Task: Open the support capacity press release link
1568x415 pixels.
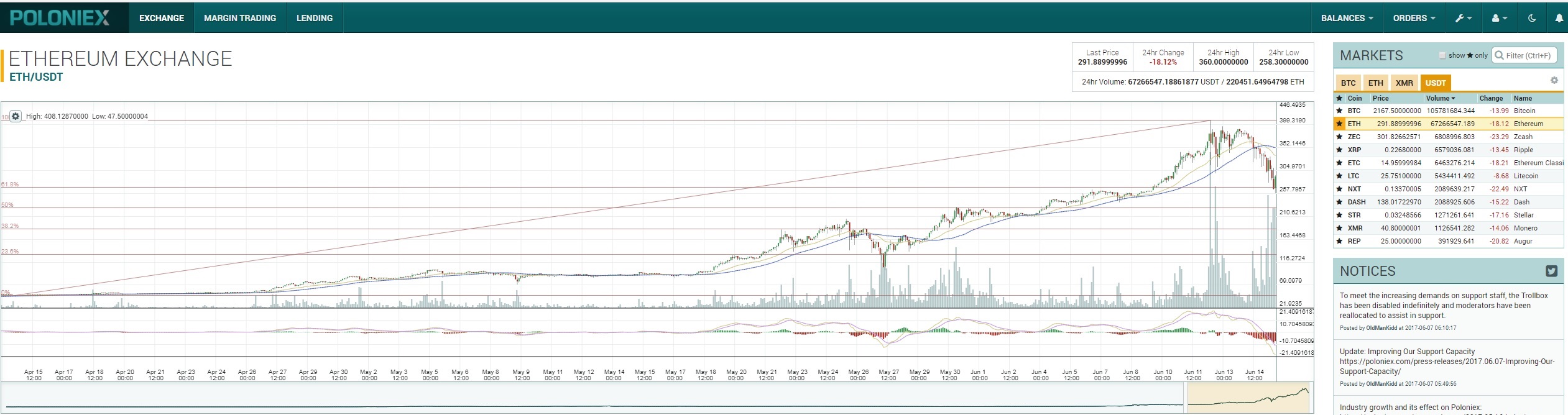Action: click(x=1446, y=366)
